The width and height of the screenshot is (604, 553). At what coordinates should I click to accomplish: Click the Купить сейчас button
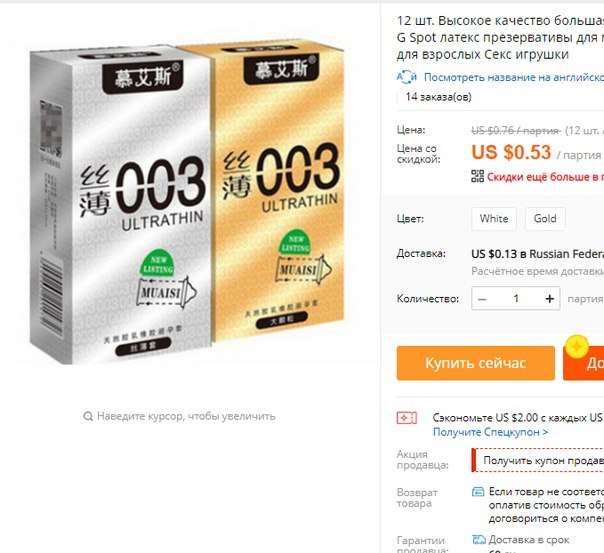pyautogui.click(x=476, y=363)
